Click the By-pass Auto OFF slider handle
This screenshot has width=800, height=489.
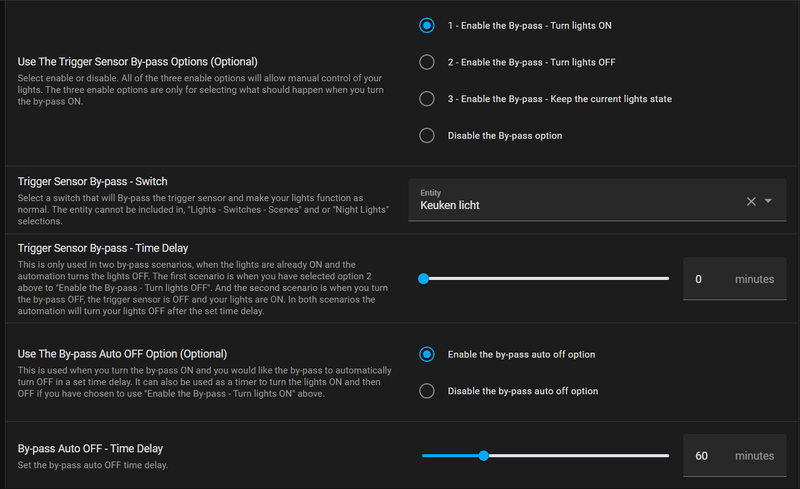point(484,456)
